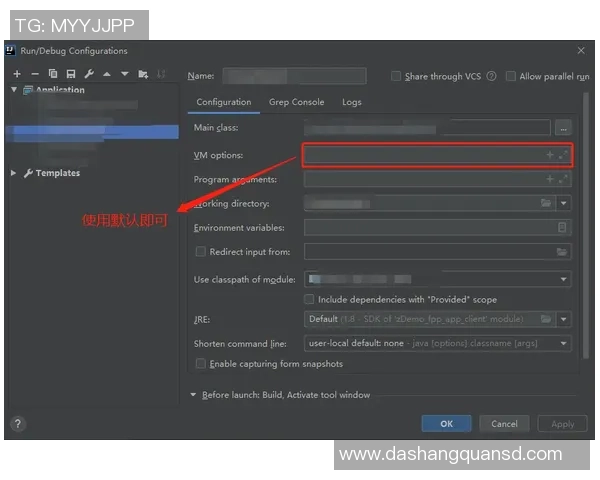Check Include dependencies with "Provided" scope
600x480 pixels.
point(310,299)
